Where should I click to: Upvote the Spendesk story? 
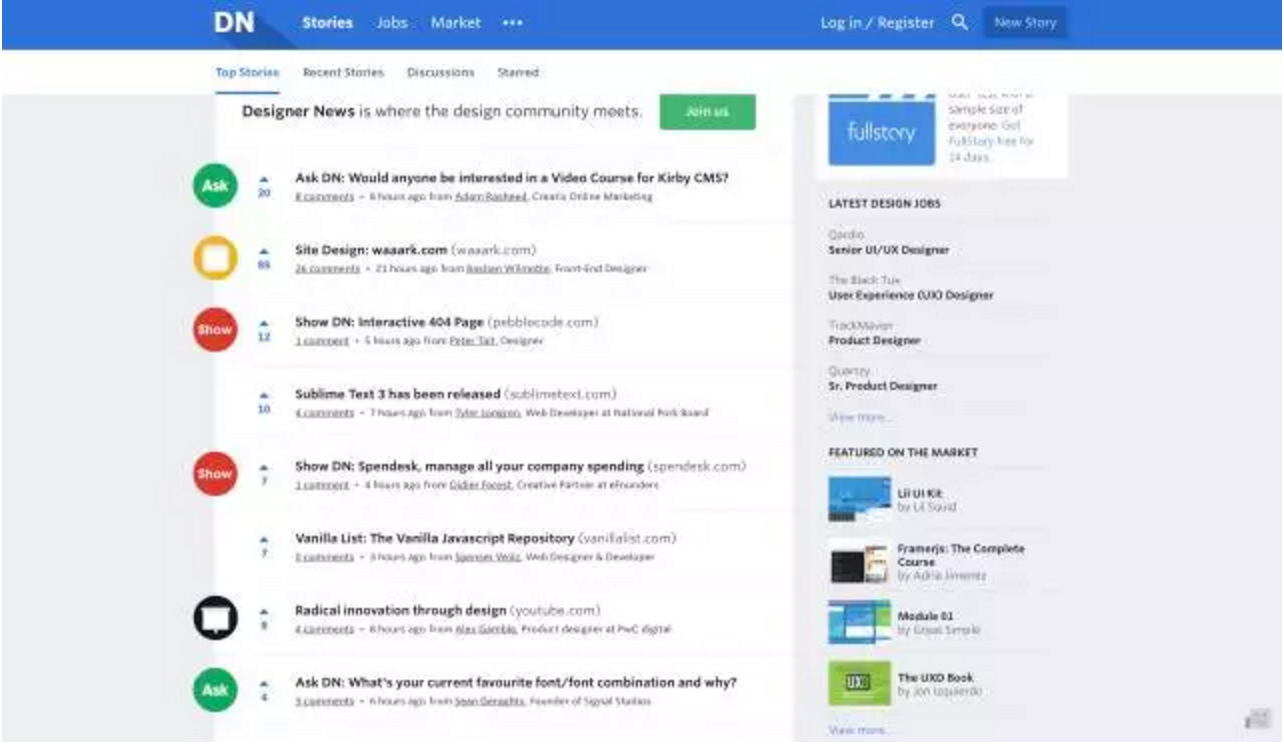tap(264, 467)
